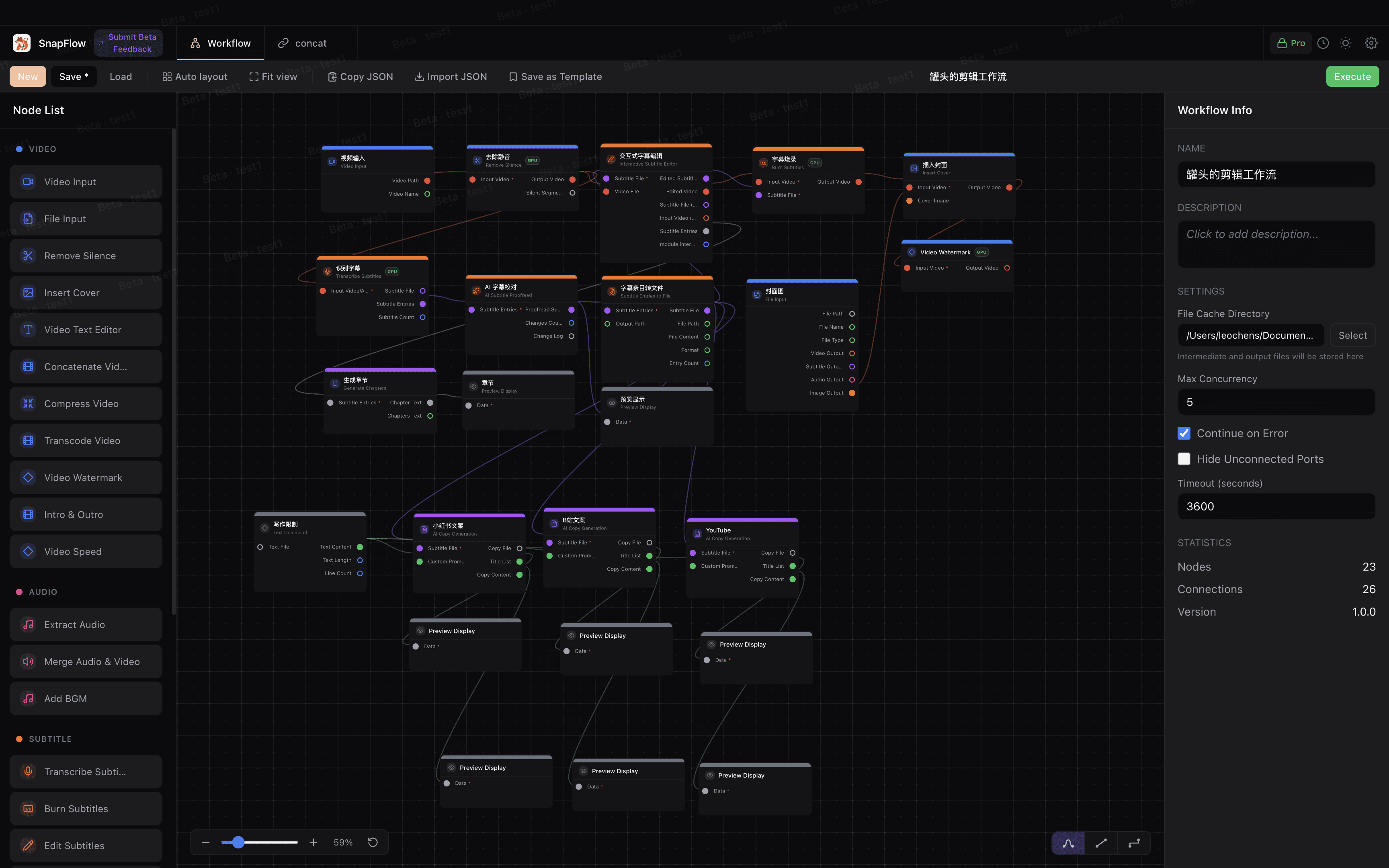Reset canvas zoom icon
The height and width of the screenshot is (868, 1389).
coord(373,842)
